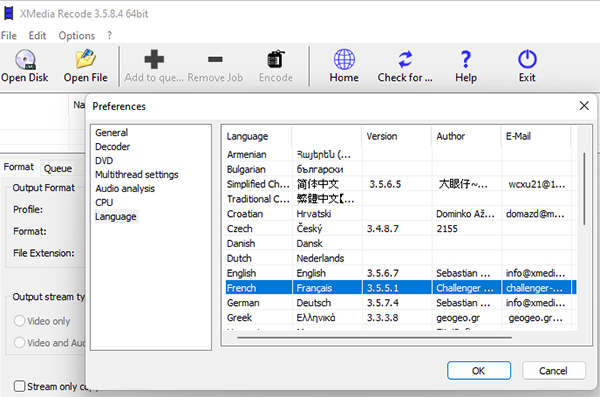Select the Dutch language row

point(401,258)
